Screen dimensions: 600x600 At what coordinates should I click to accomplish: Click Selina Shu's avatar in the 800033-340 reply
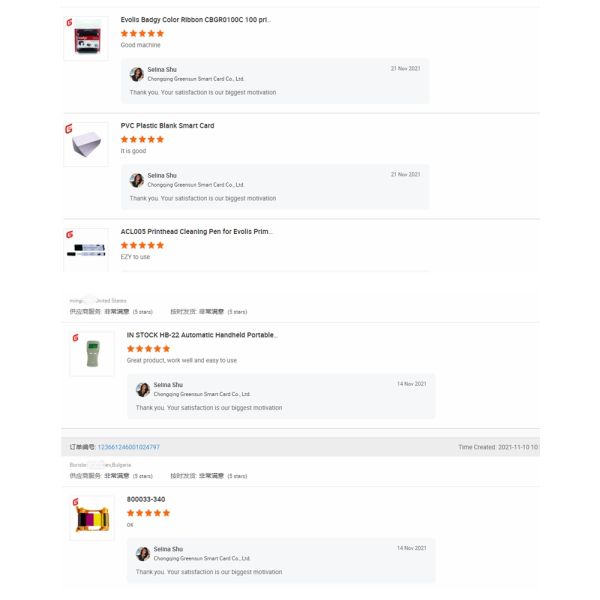(x=143, y=553)
